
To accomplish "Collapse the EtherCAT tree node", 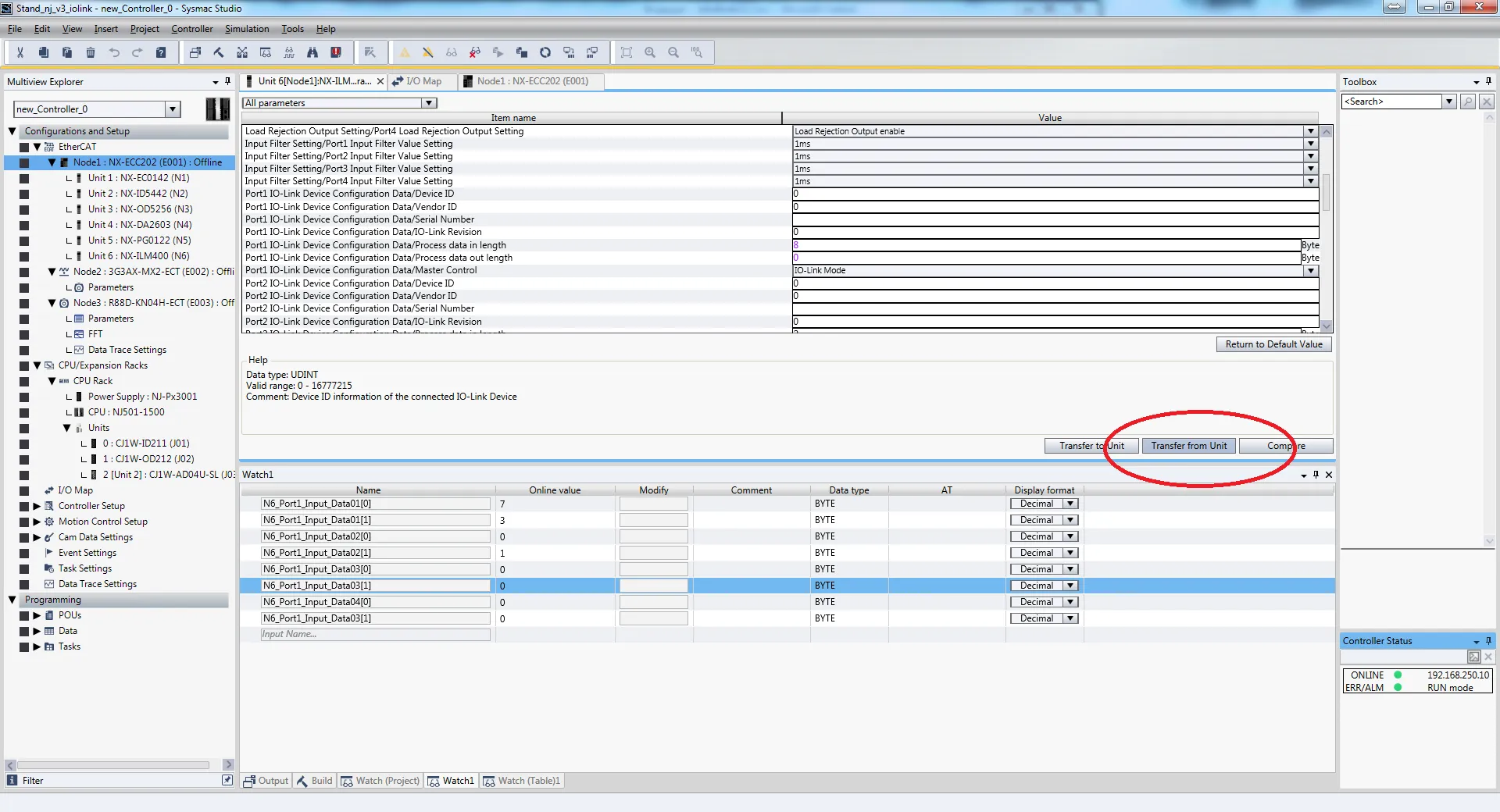I will coord(37,147).
